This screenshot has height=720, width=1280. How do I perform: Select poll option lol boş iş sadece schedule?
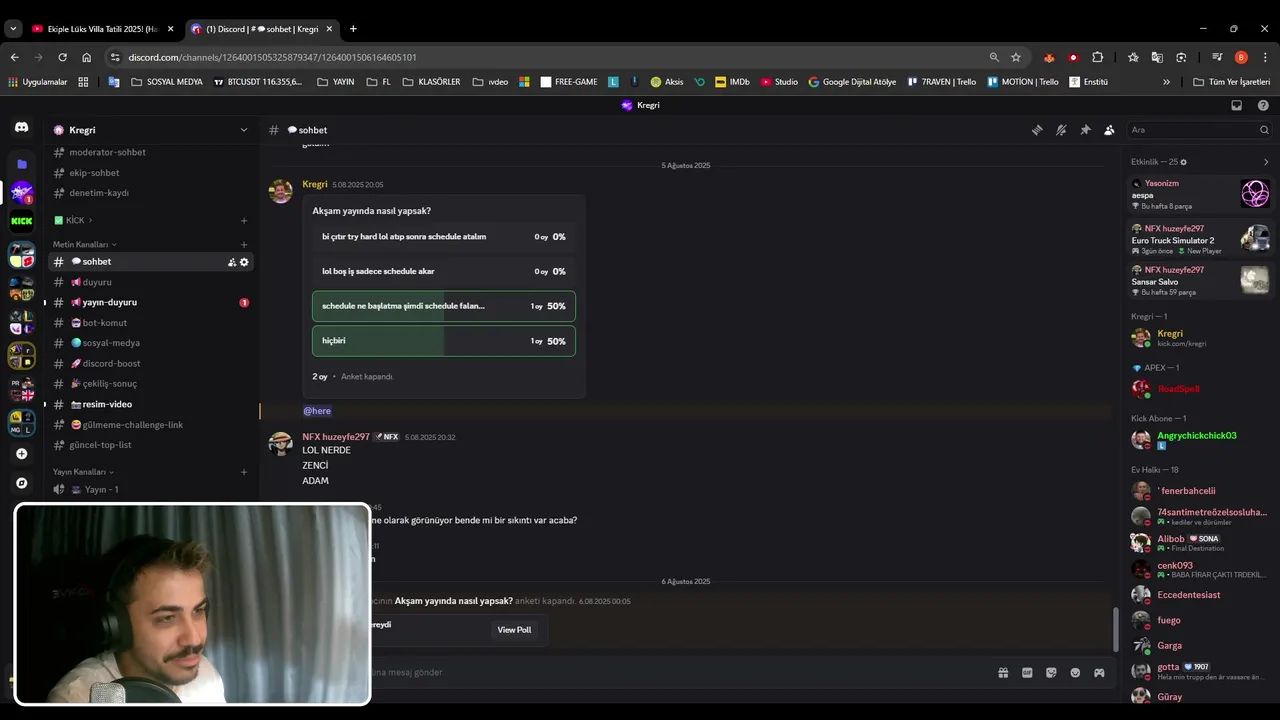(444, 271)
